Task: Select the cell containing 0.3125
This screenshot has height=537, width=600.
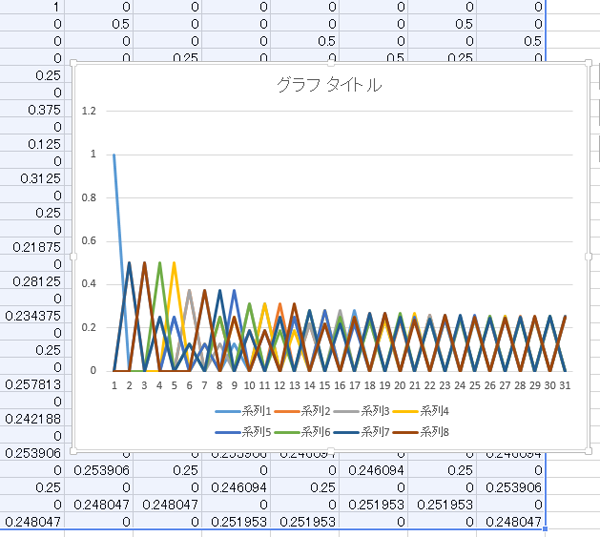Action: coord(32,179)
